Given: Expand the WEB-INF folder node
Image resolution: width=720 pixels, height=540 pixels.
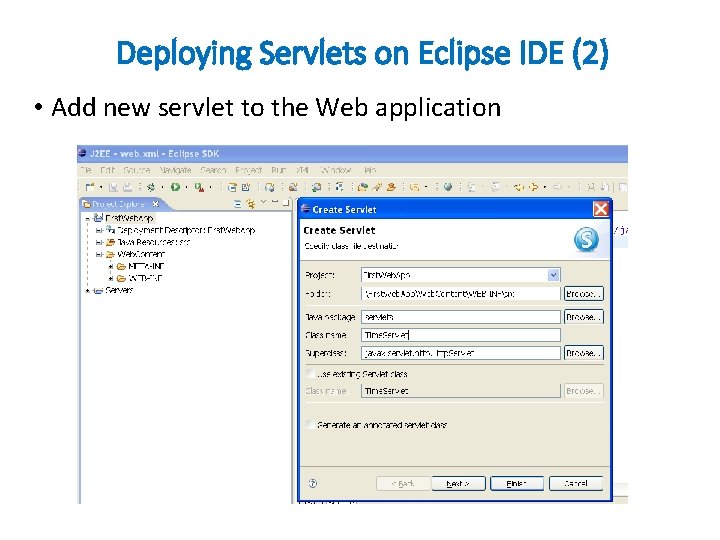Looking at the screenshot, I should point(111,278).
